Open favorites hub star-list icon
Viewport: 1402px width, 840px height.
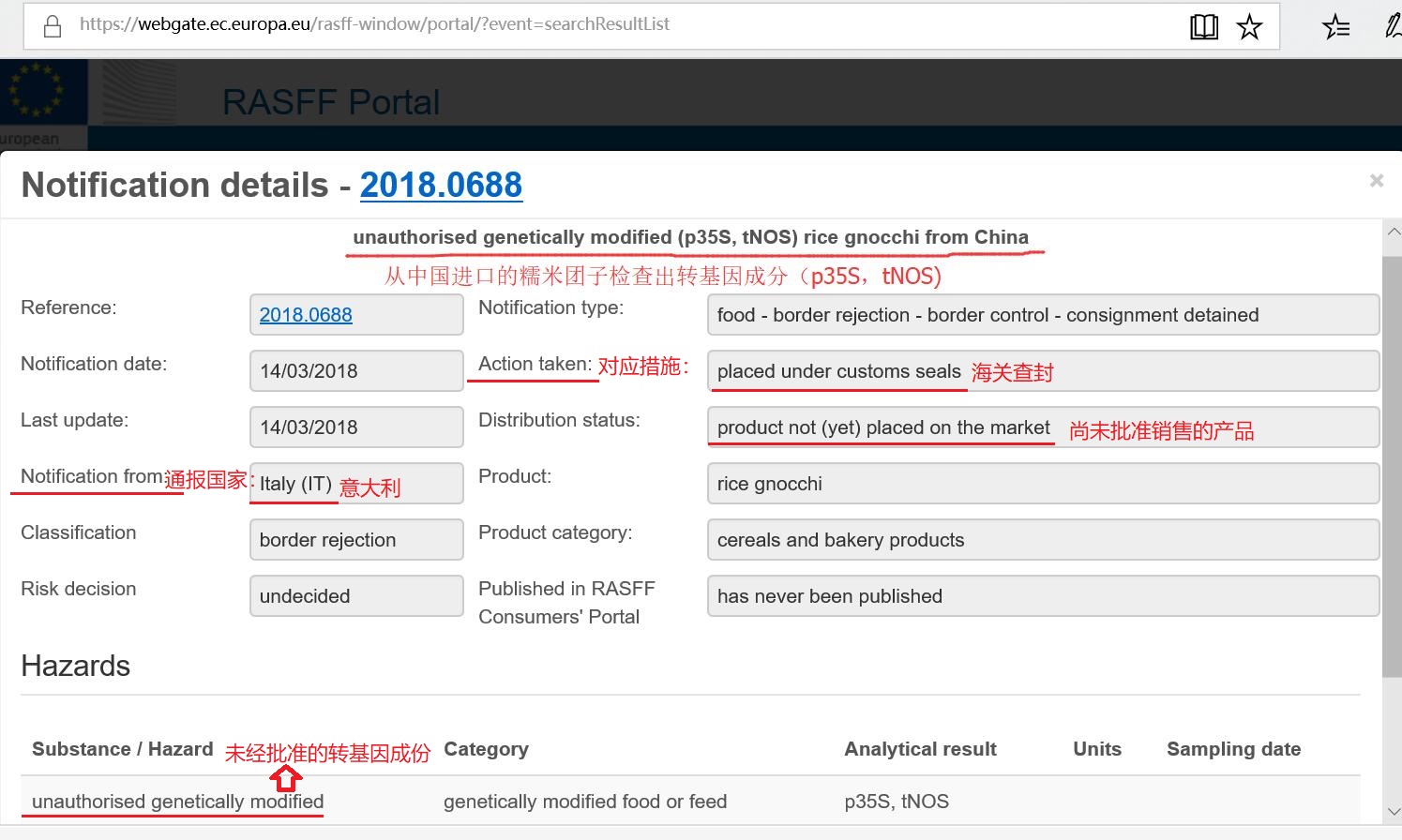coord(1336,26)
